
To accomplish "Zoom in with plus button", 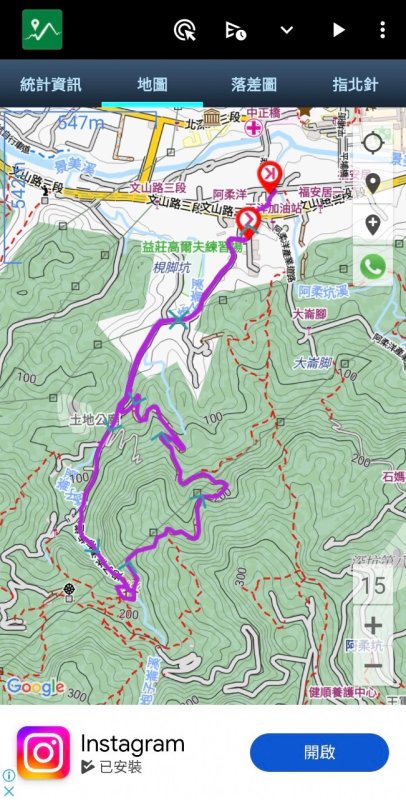I will pyautogui.click(x=373, y=626).
